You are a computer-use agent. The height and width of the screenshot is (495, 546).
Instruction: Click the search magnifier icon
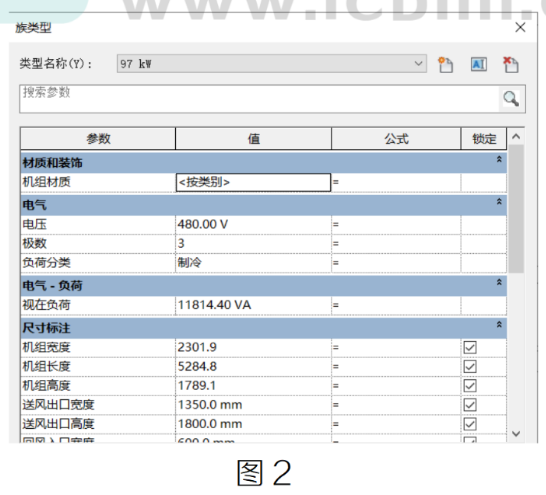511,99
